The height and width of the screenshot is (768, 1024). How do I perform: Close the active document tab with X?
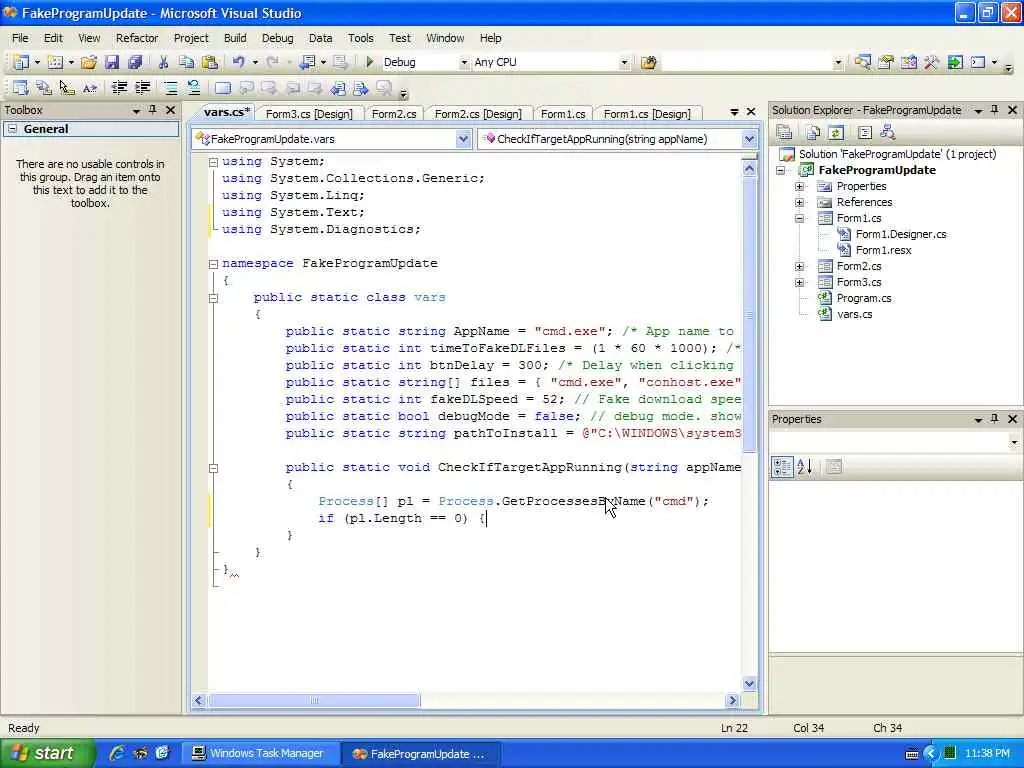[751, 112]
